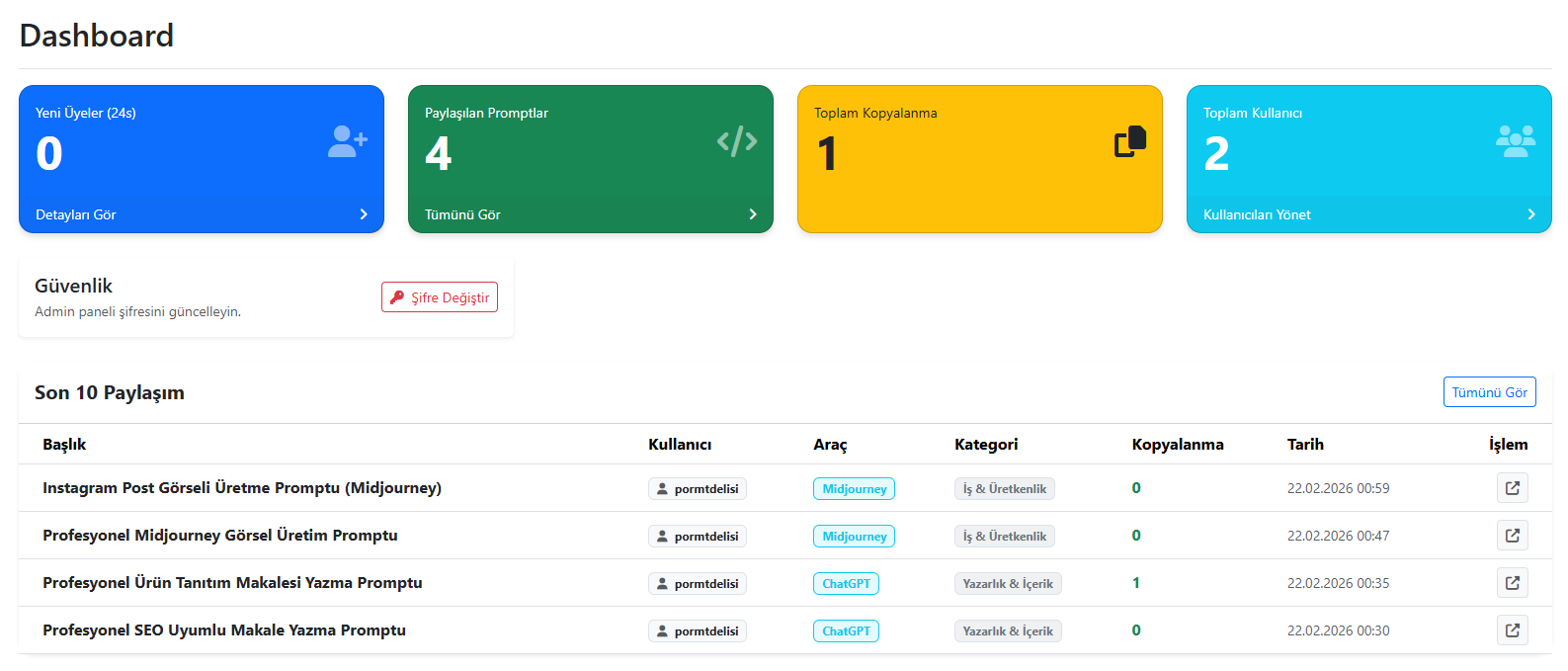Click the Dashboard page title

click(97, 36)
